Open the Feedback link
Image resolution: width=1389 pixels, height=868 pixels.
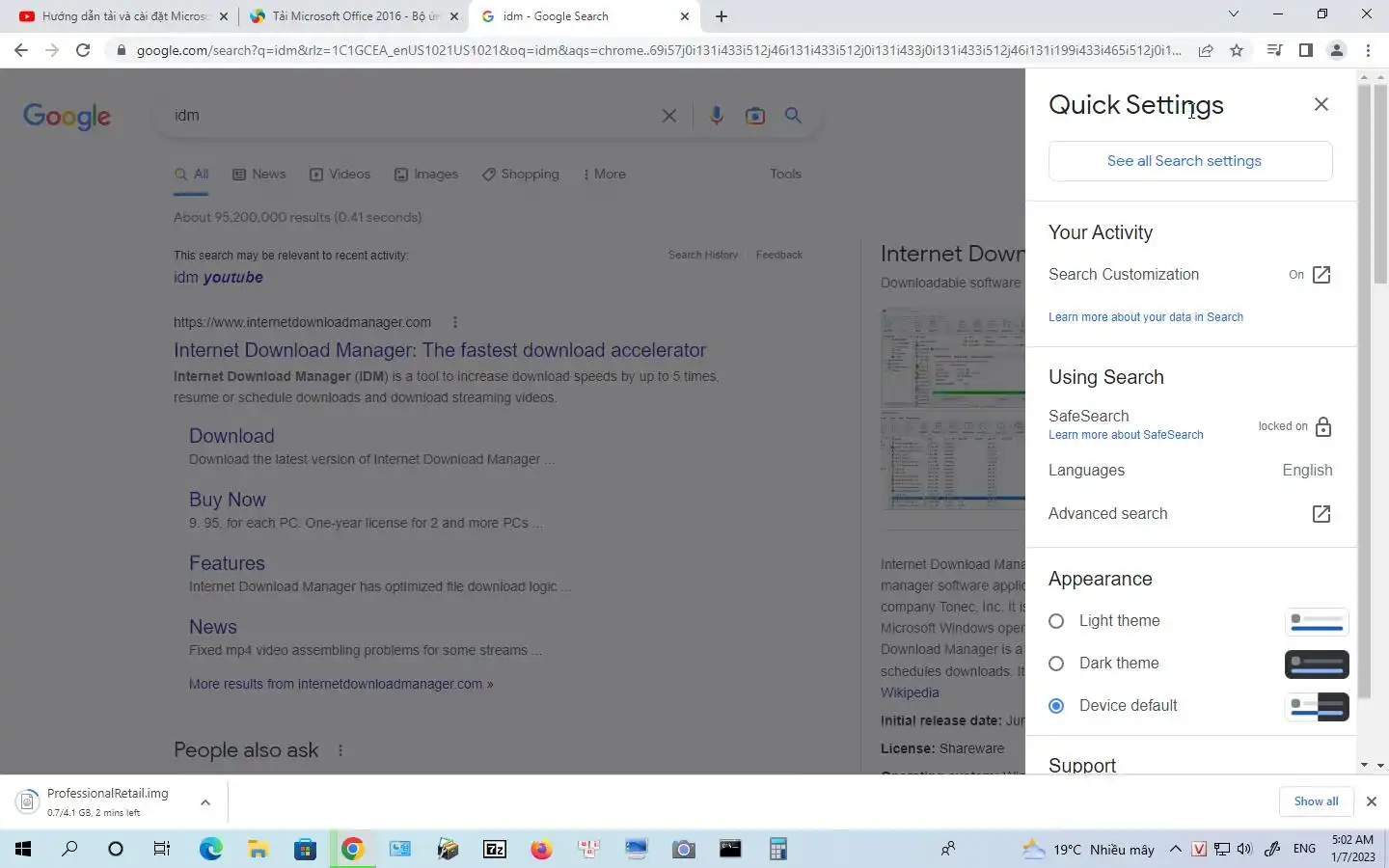pyautogui.click(x=779, y=256)
